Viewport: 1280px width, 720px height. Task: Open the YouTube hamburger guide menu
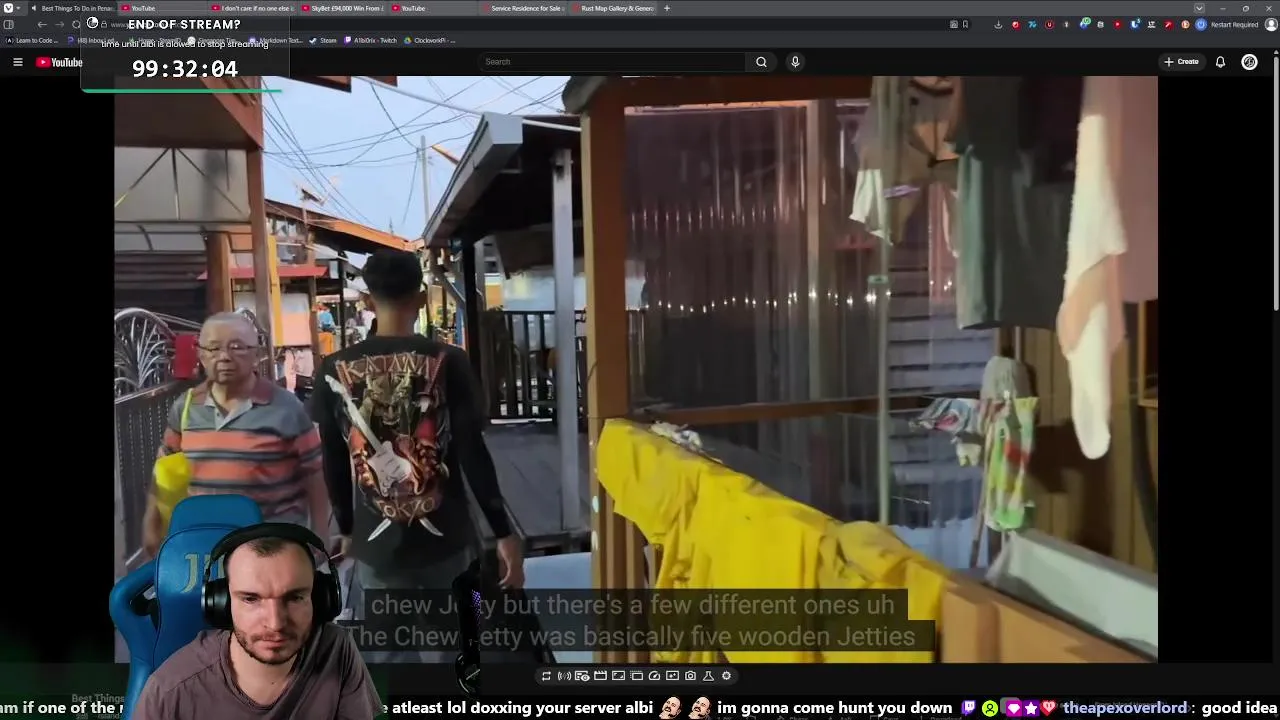[17, 62]
